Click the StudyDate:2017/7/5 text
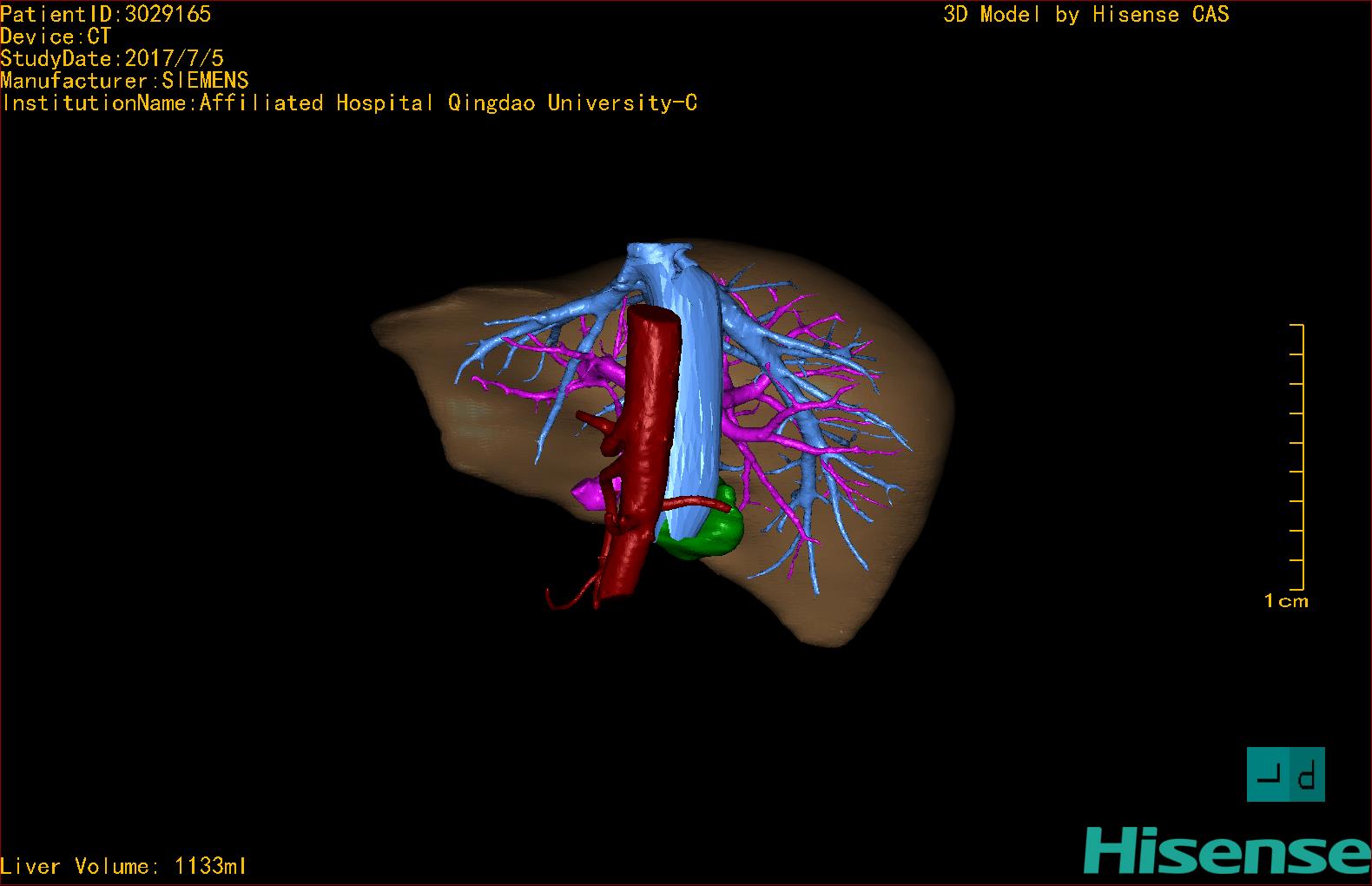The image size is (1372, 886). point(112,58)
